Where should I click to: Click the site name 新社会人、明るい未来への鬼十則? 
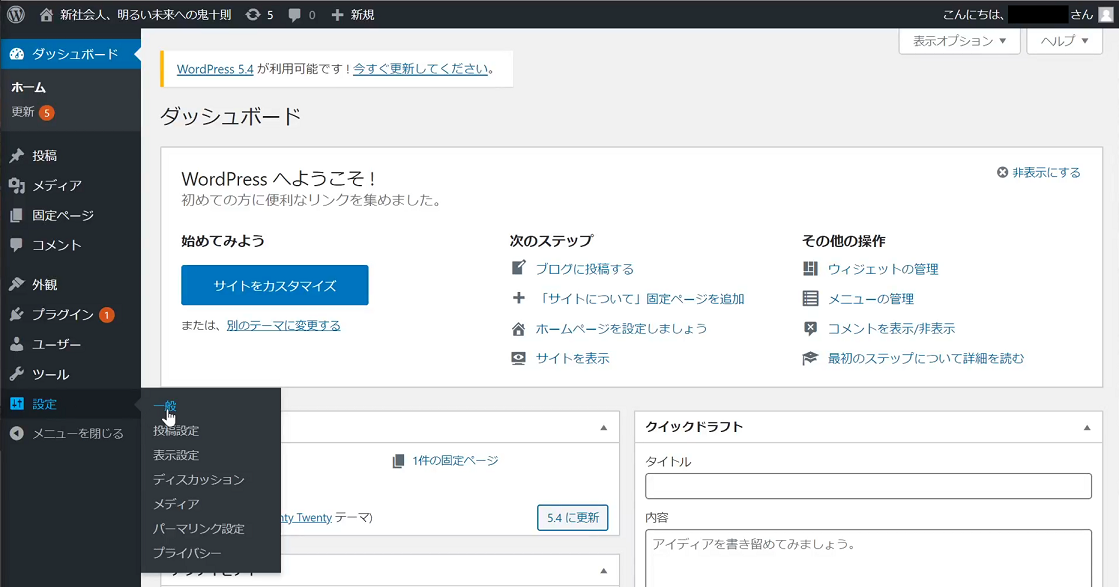pos(146,14)
